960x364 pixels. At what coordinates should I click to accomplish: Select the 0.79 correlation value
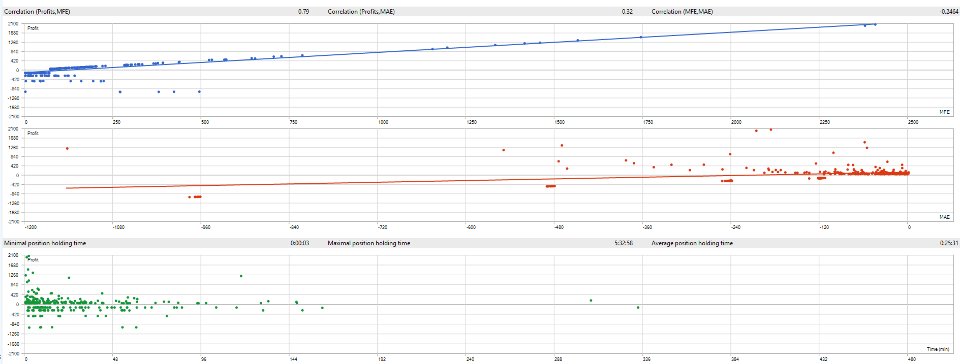(x=303, y=12)
